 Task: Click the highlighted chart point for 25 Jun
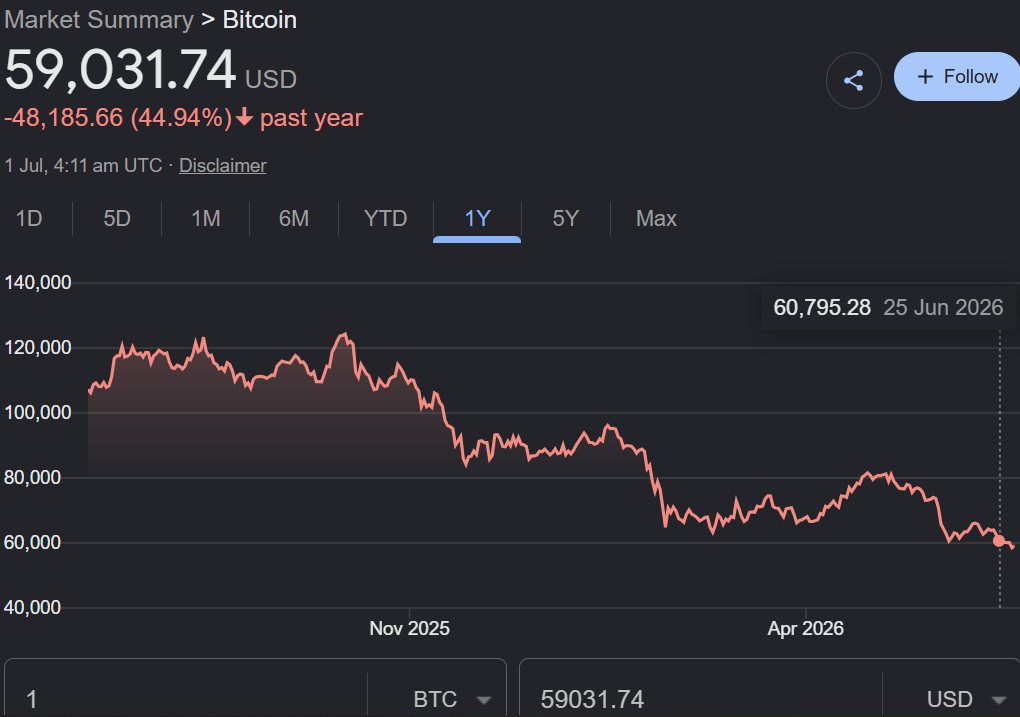(999, 540)
